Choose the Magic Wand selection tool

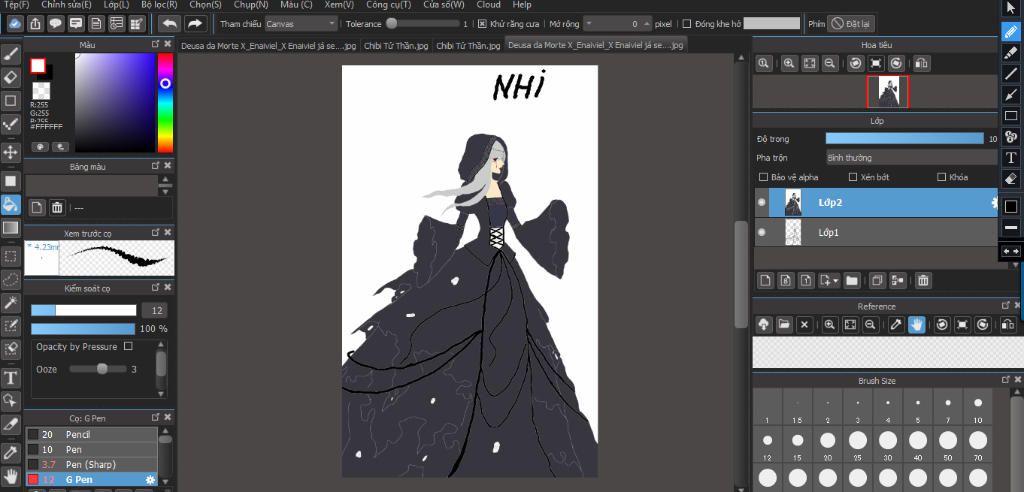coord(11,302)
